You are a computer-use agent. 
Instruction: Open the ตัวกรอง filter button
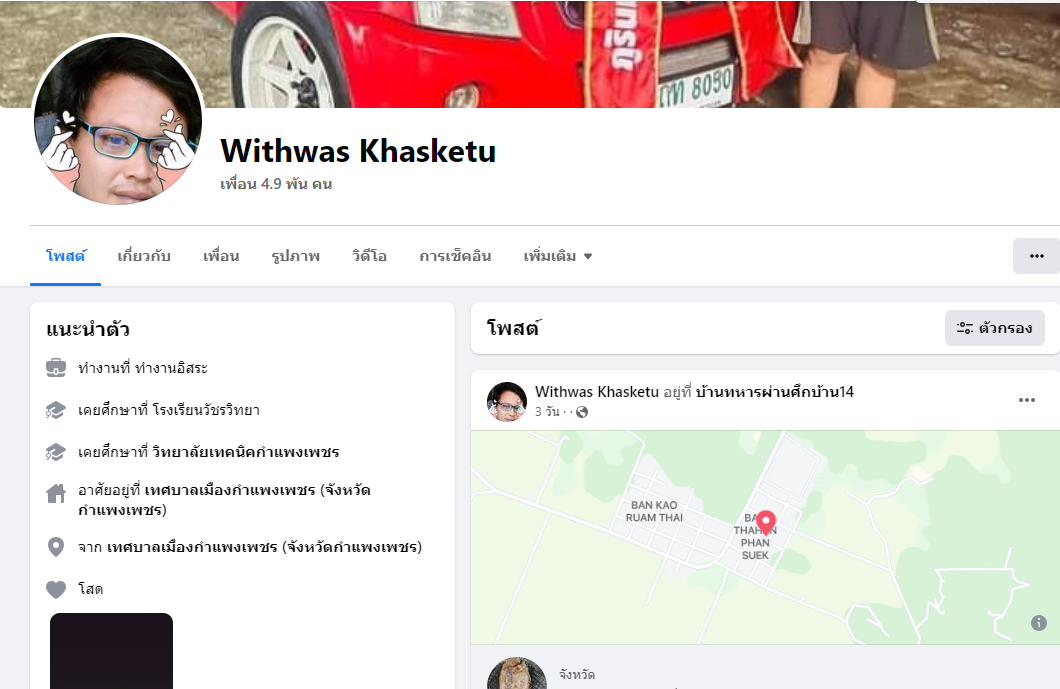coord(994,328)
